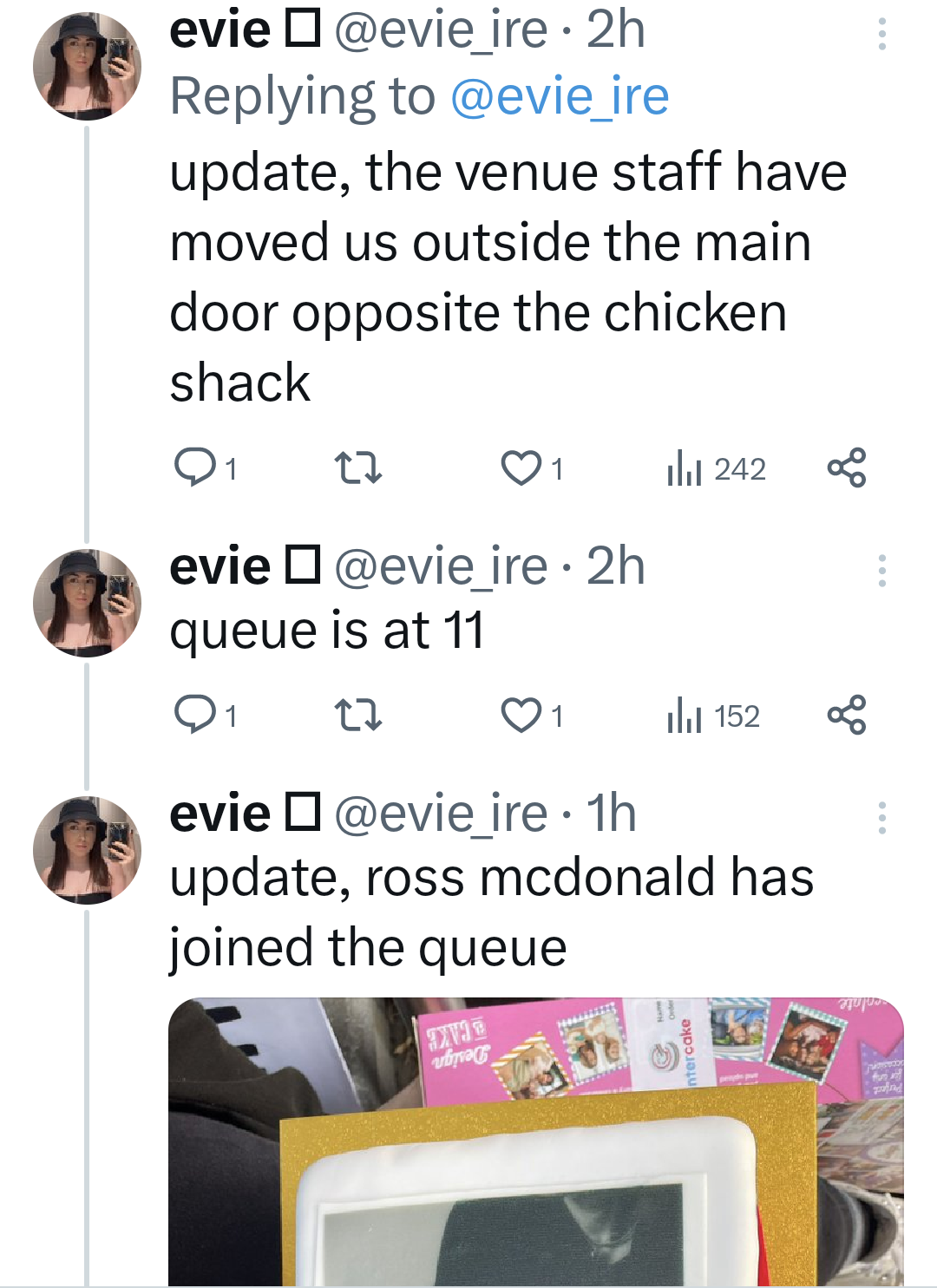Reply to the chicken shack tweet
Viewport: 937px width, 1288px height.
point(195,468)
